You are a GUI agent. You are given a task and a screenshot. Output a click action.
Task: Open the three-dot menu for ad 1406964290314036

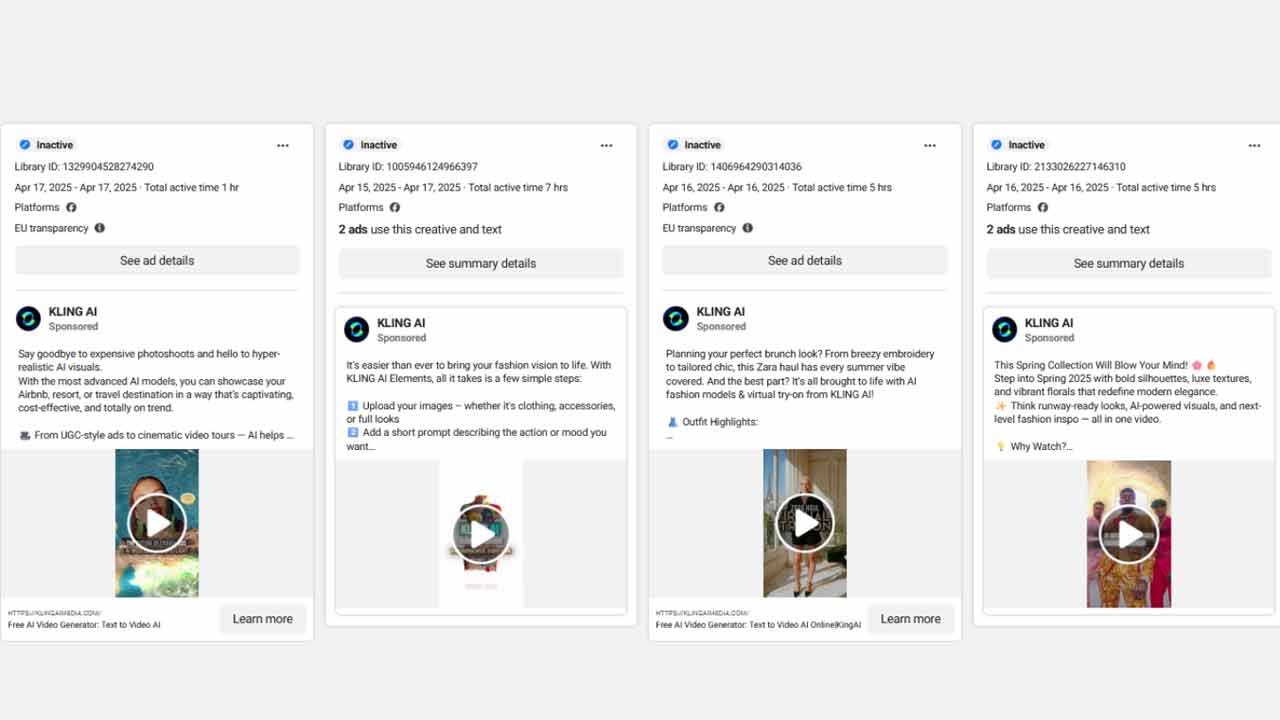931,146
